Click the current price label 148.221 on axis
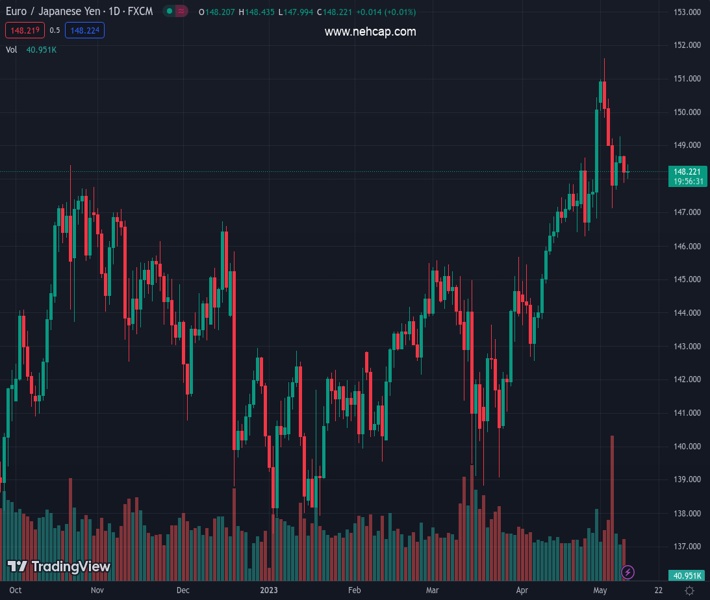This screenshot has width=710, height=600. coord(689,171)
